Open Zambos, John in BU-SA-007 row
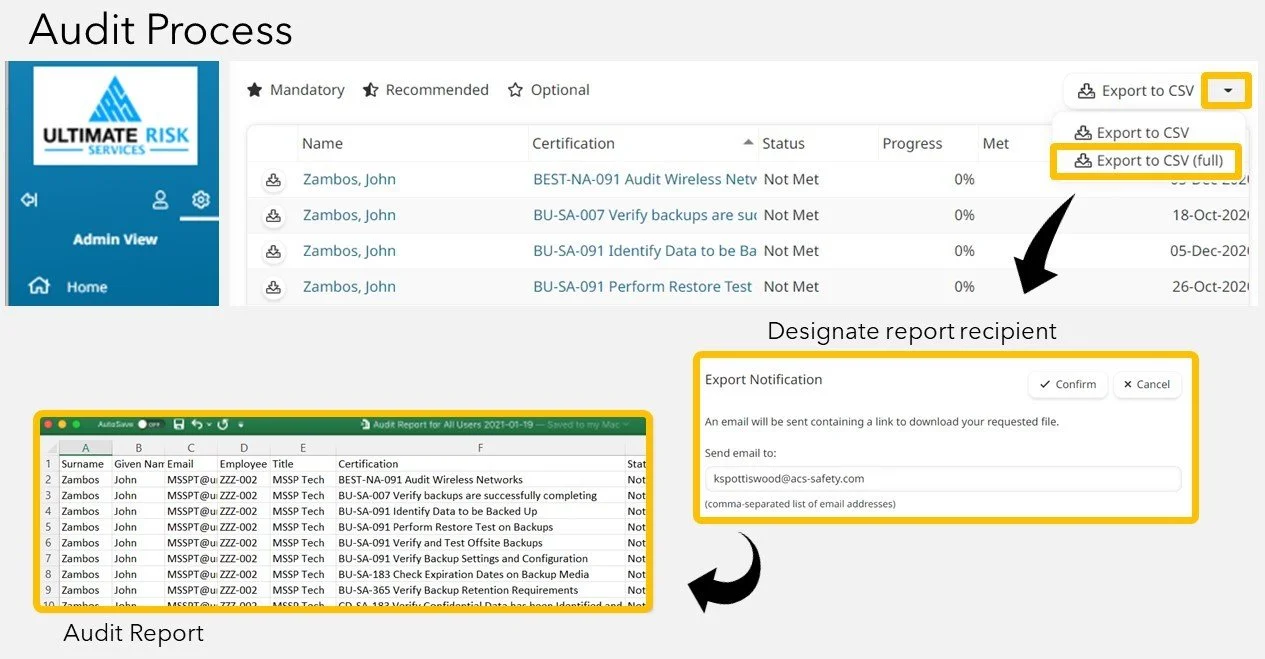 pos(349,216)
